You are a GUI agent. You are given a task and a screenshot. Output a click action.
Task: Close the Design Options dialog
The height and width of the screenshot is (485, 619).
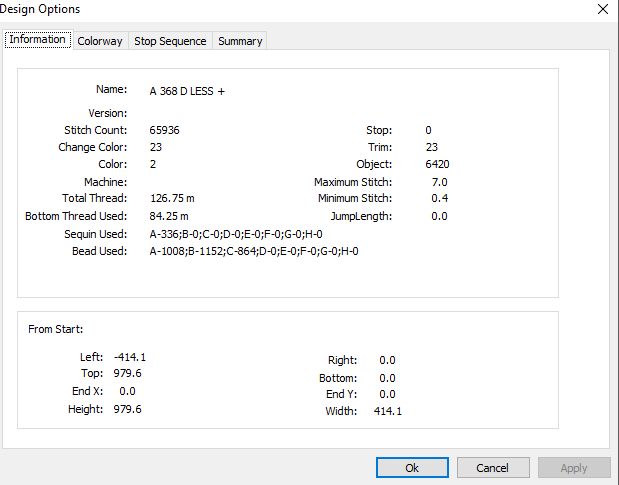[x=603, y=9]
